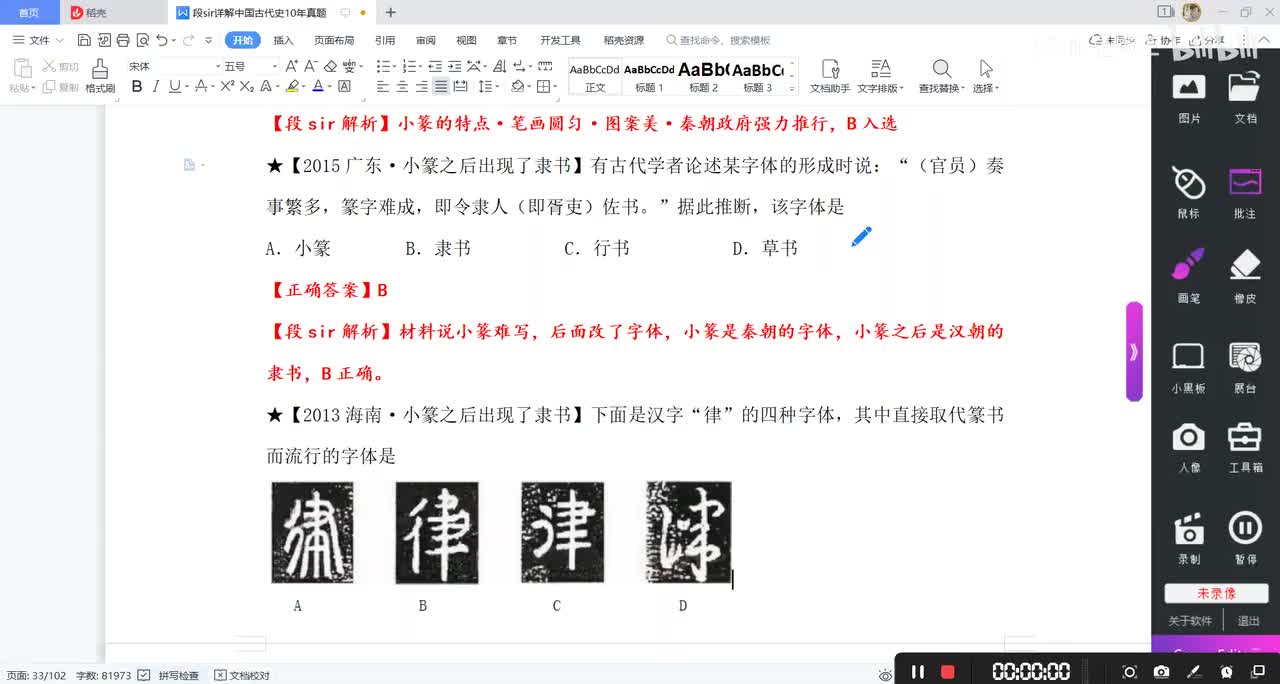The image size is (1280, 684).
Task: Click the 暂停 pause button in panel
Action: (x=1245, y=538)
